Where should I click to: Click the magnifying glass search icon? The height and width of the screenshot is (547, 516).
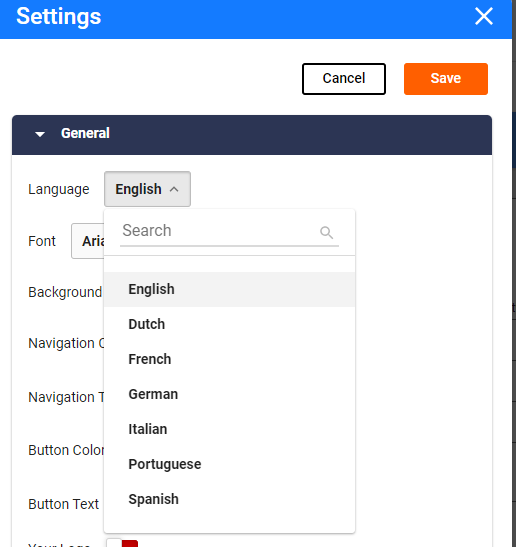(x=327, y=232)
